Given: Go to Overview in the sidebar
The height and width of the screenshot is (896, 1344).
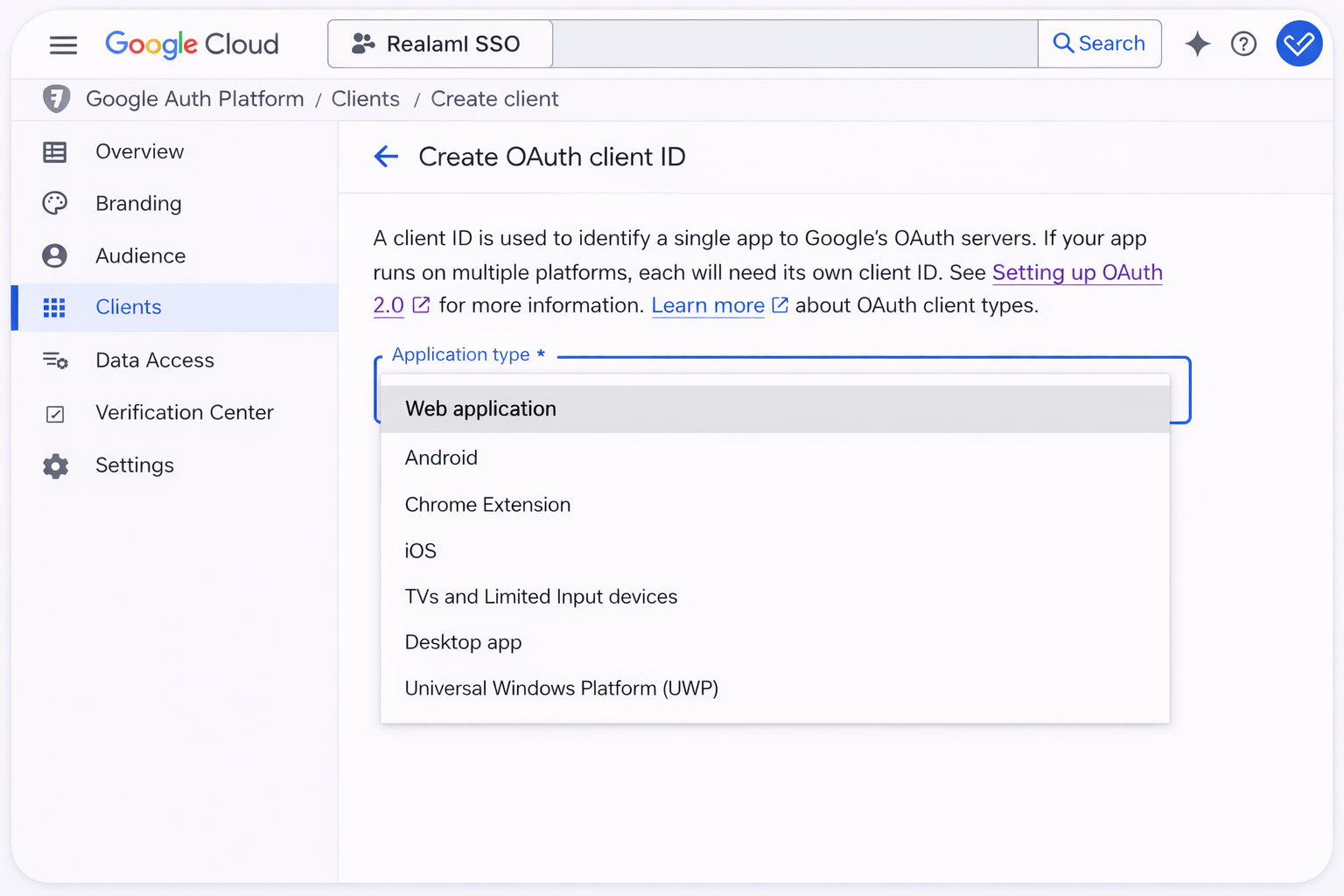Looking at the screenshot, I should pos(139,151).
